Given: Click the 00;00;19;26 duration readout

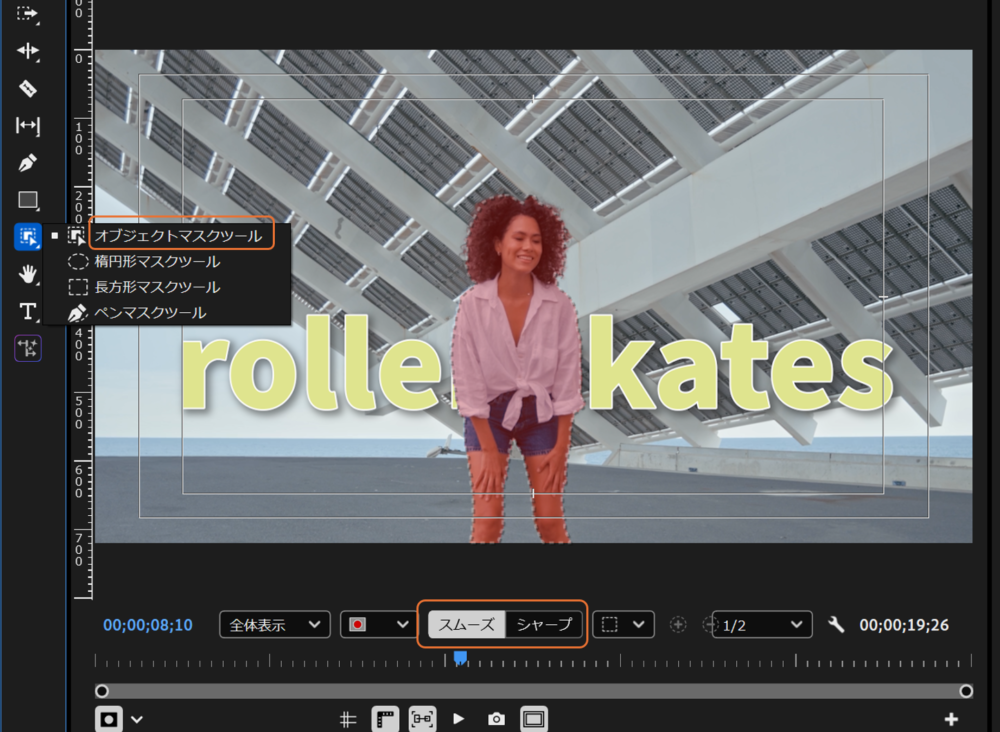Looking at the screenshot, I should [x=904, y=625].
